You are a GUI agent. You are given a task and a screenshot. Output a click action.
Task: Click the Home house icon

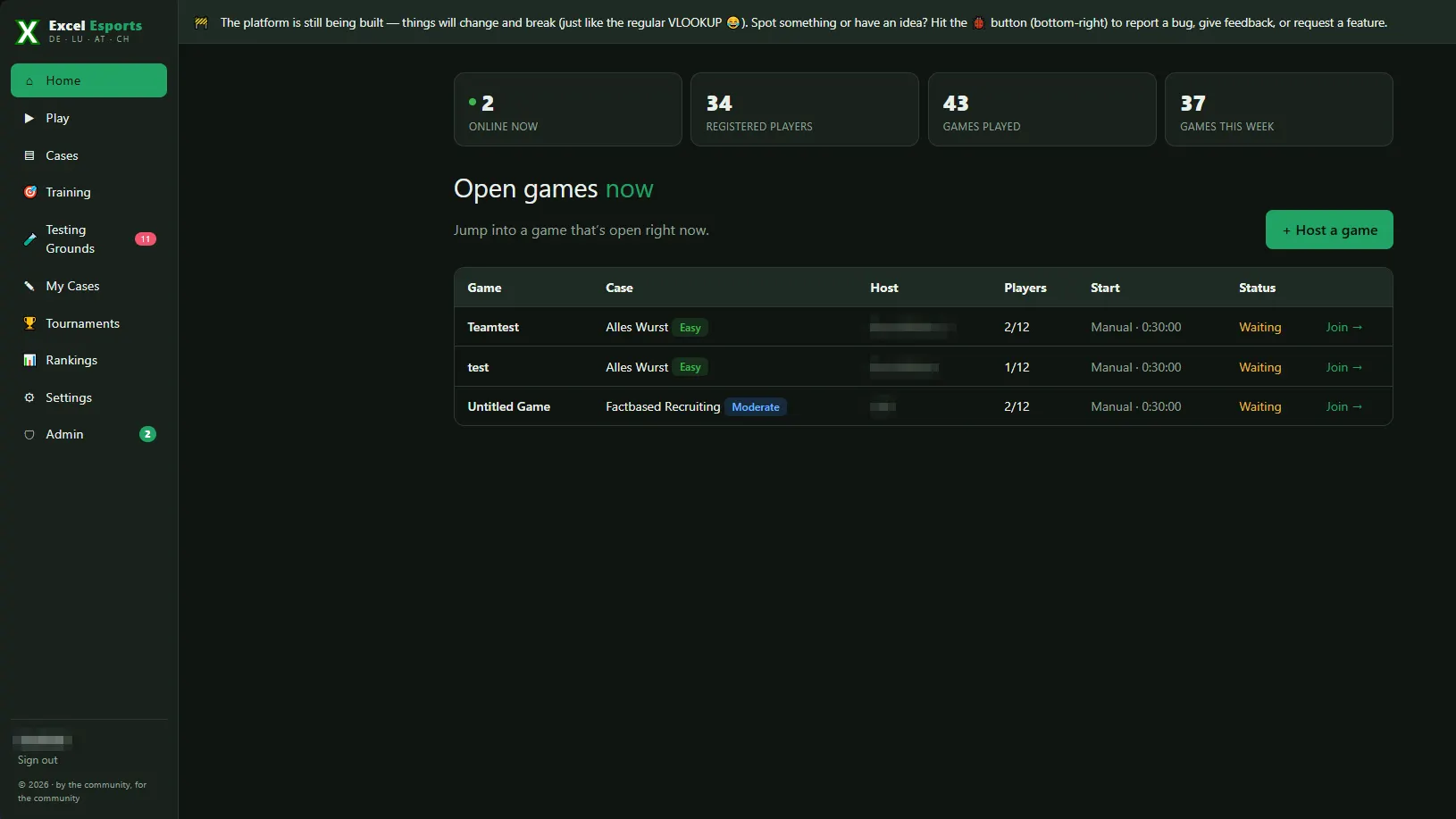pyautogui.click(x=29, y=81)
